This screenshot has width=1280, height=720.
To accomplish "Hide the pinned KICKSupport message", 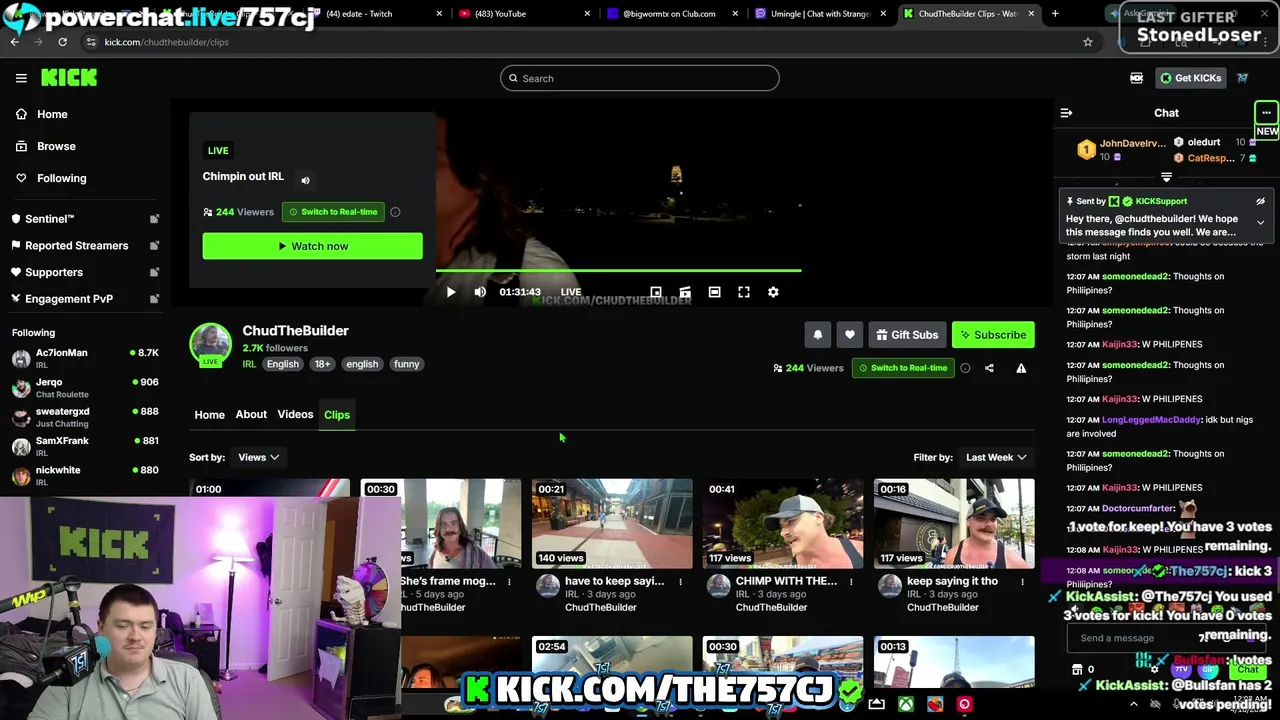I will pos(1260,201).
